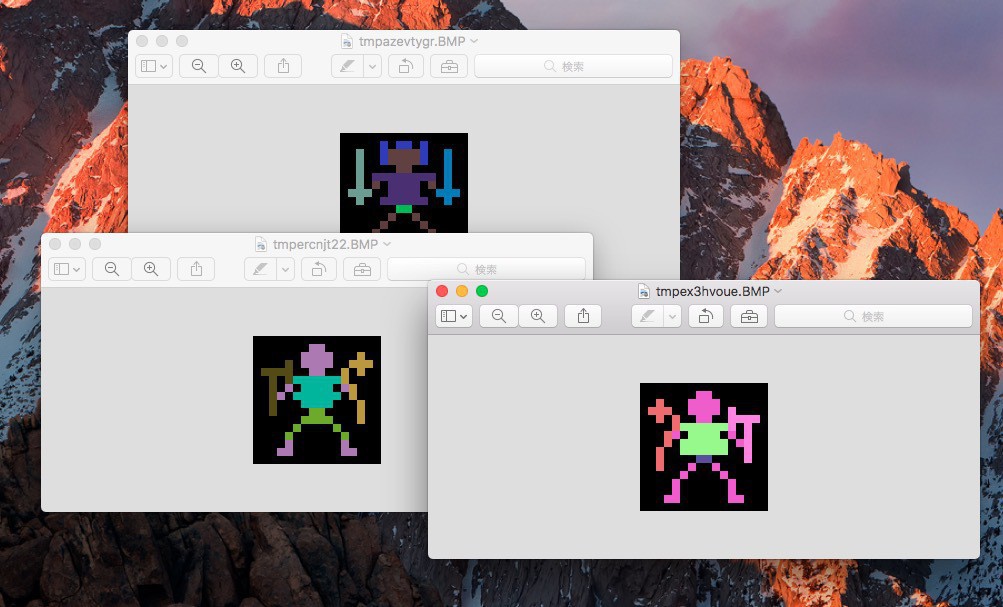The height and width of the screenshot is (607, 1003).
Task: Click the search field in tmpercnjt22.BMP
Action: (486, 269)
